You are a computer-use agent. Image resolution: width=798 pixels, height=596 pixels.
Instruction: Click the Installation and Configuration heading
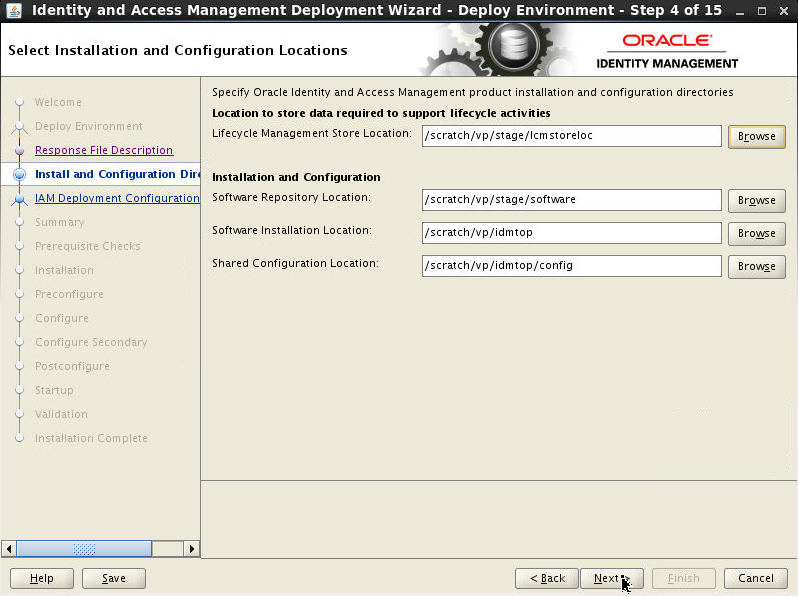(296, 177)
